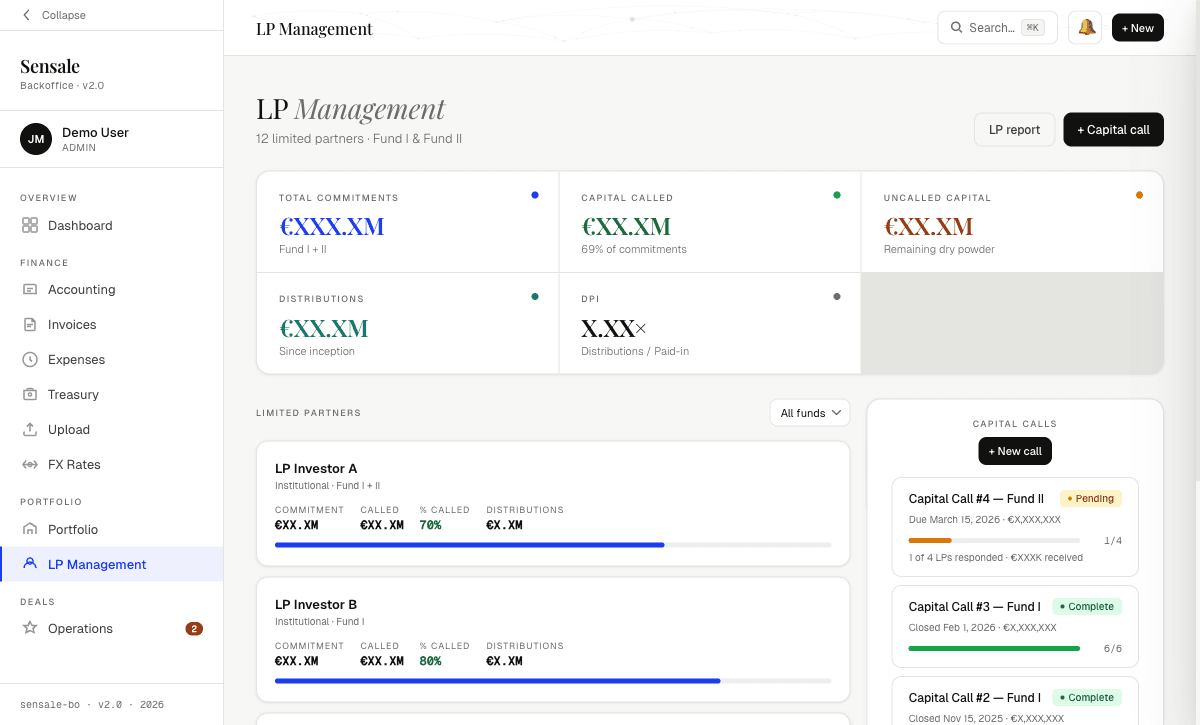Select the Upload icon in the sidebar
1200x725 pixels.
[31, 429]
